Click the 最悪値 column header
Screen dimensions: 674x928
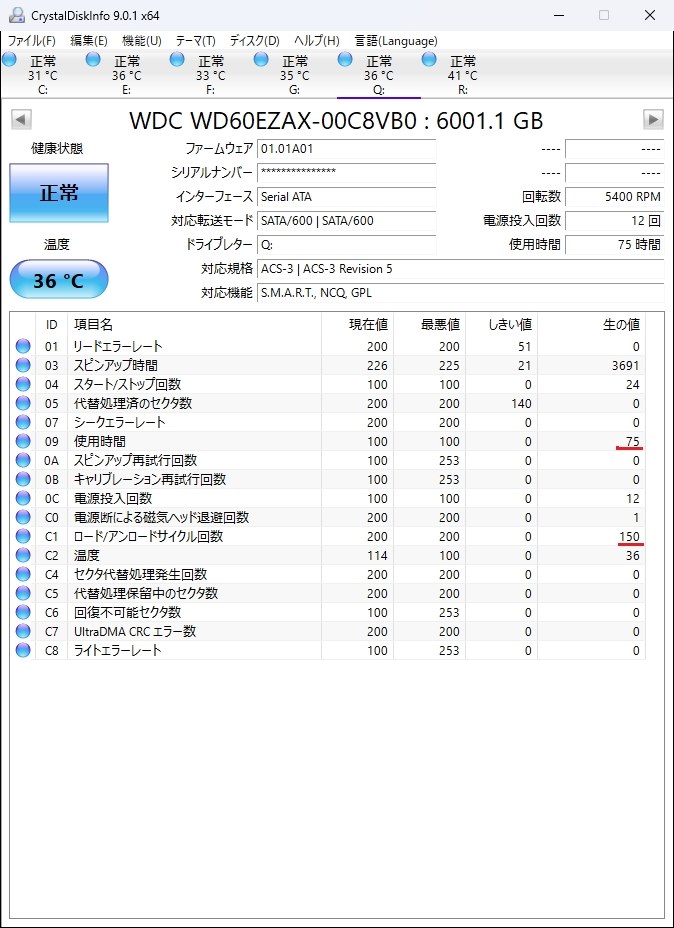click(429, 324)
